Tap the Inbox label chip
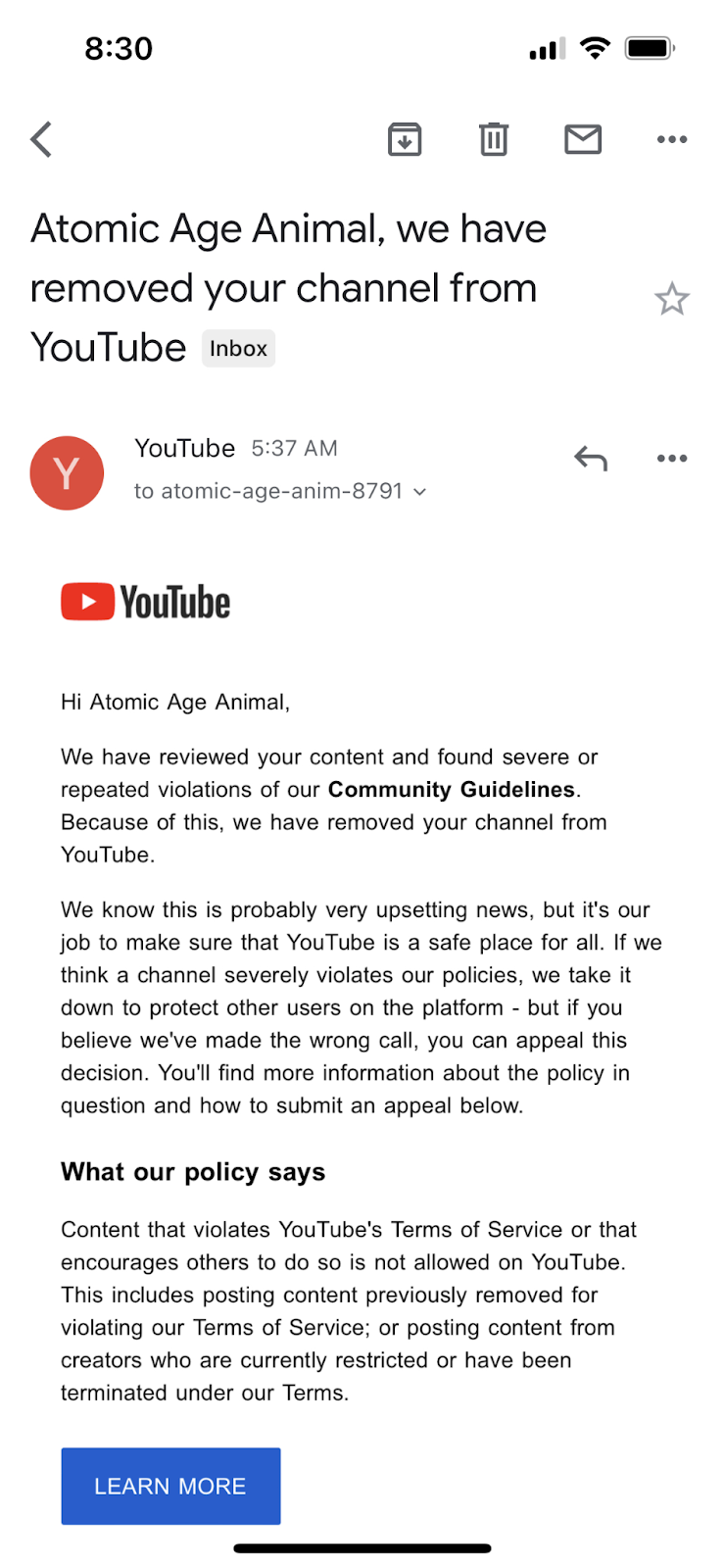 [238, 349]
